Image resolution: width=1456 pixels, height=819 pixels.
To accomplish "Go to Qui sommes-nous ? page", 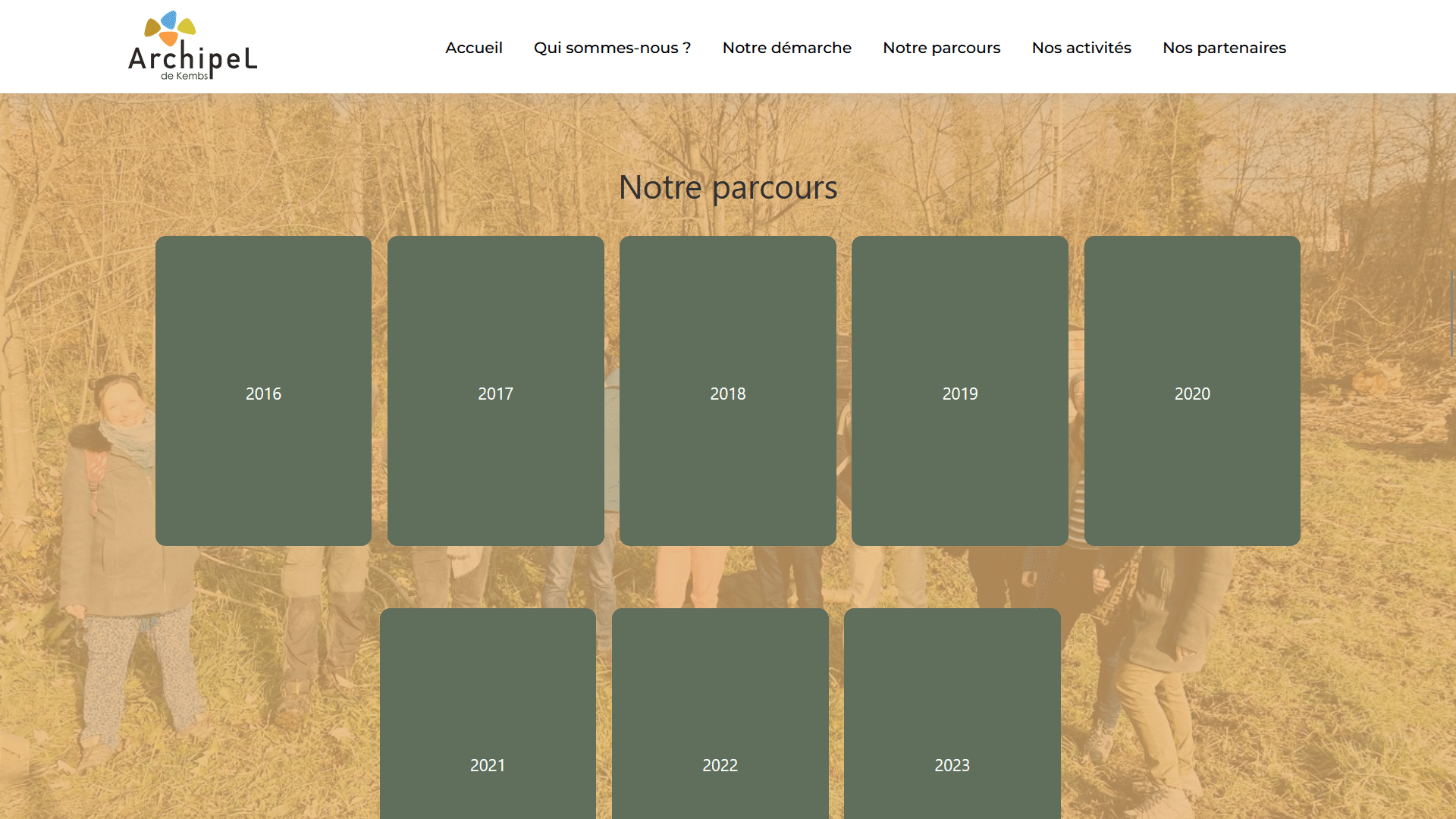I will pos(612,48).
